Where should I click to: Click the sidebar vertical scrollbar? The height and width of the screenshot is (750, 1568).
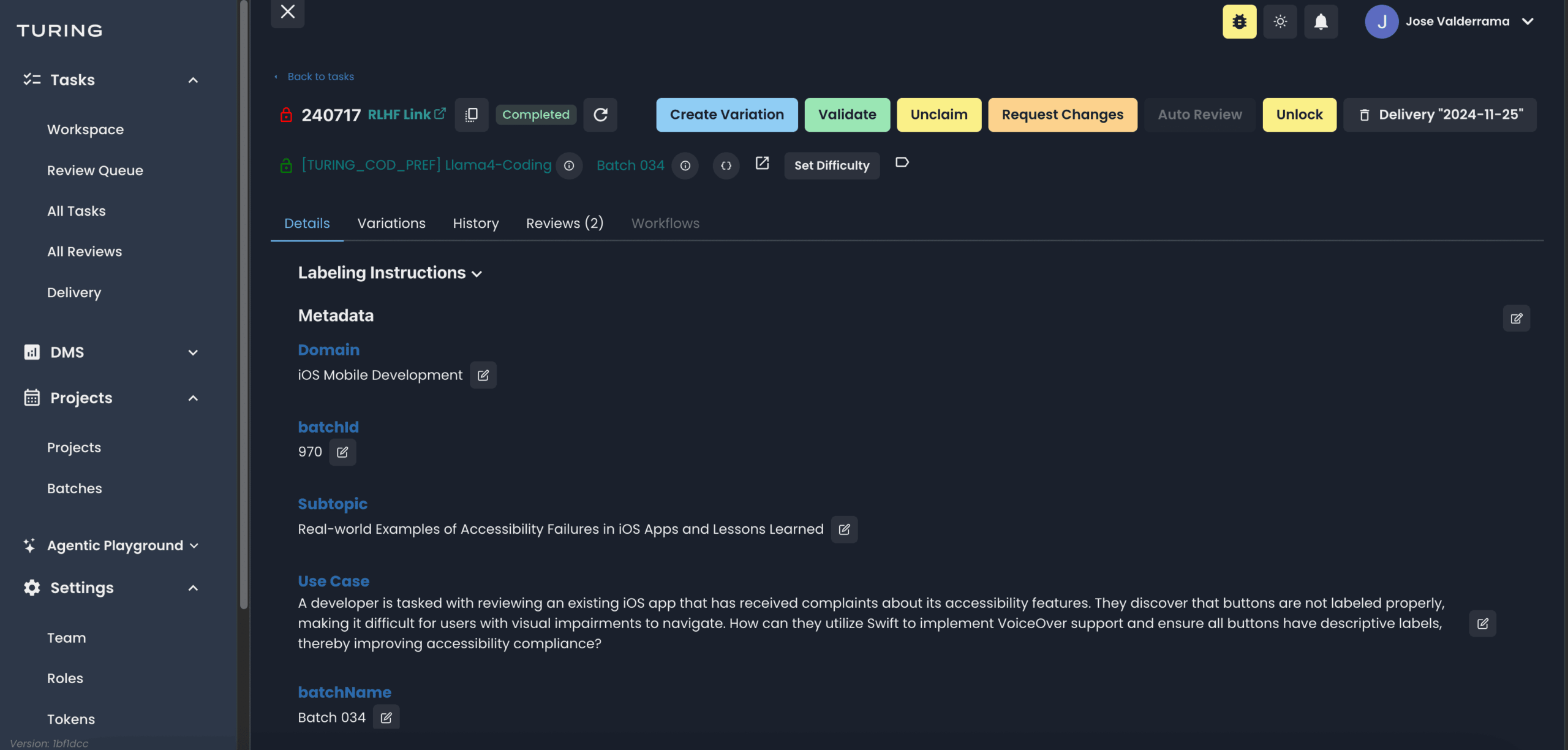click(244, 306)
